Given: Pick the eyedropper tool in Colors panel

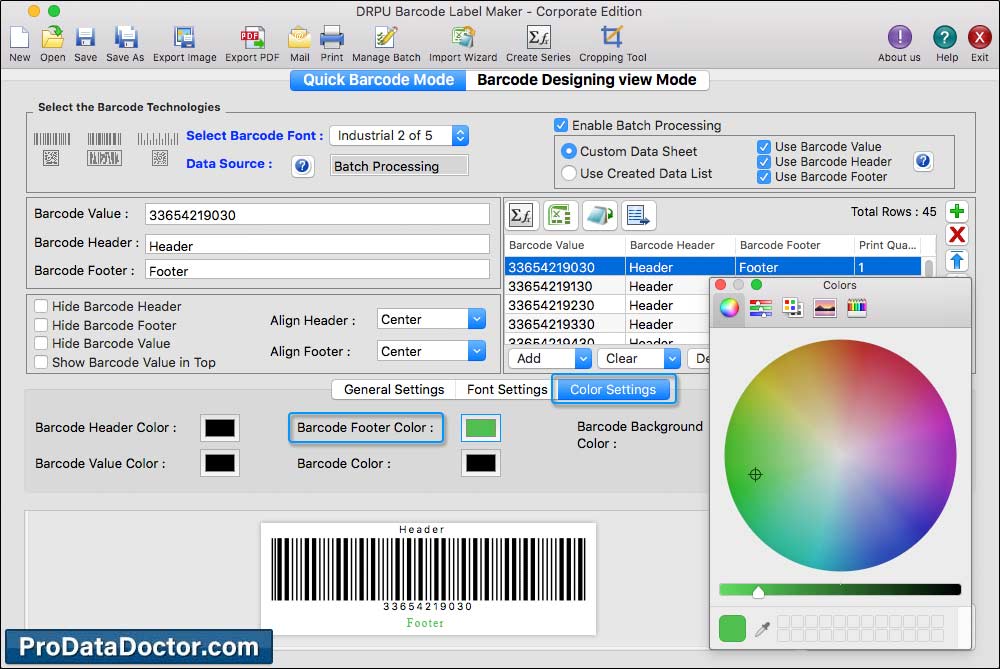Looking at the screenshot, I should pyautogui.click(x=762, y=629).
